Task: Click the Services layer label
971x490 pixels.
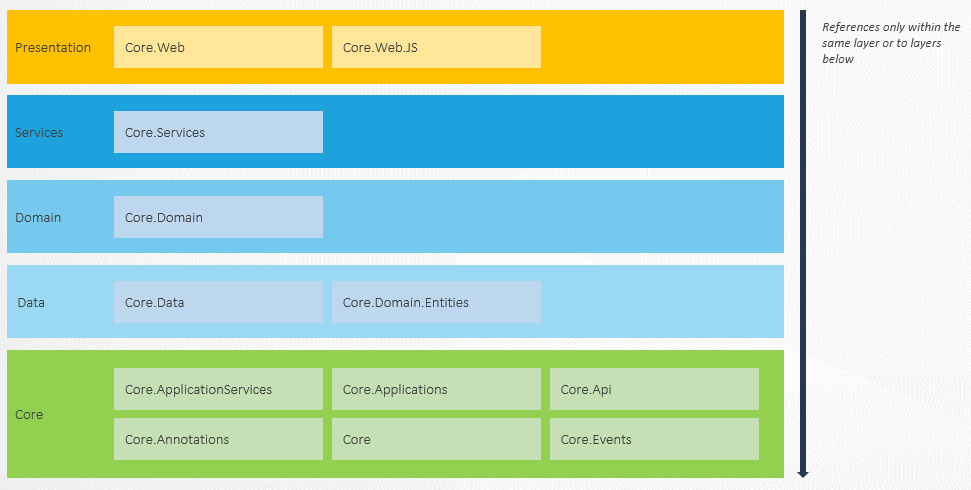Action: coord(39,133)
